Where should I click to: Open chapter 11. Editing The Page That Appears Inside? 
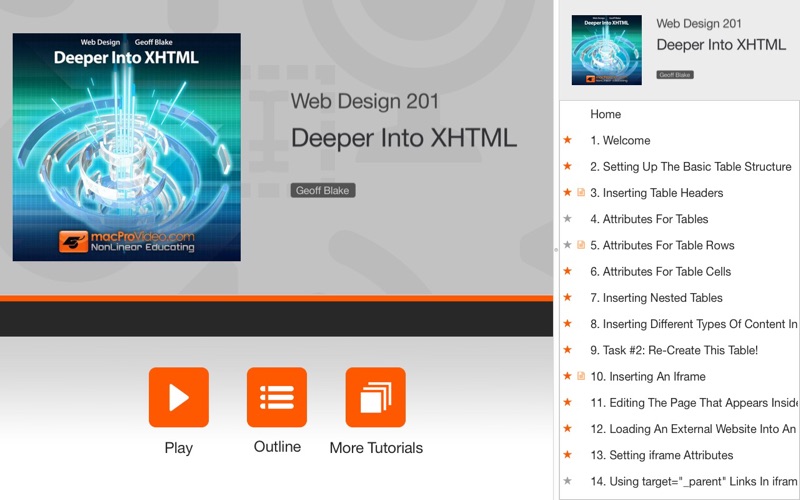[694, 403]
